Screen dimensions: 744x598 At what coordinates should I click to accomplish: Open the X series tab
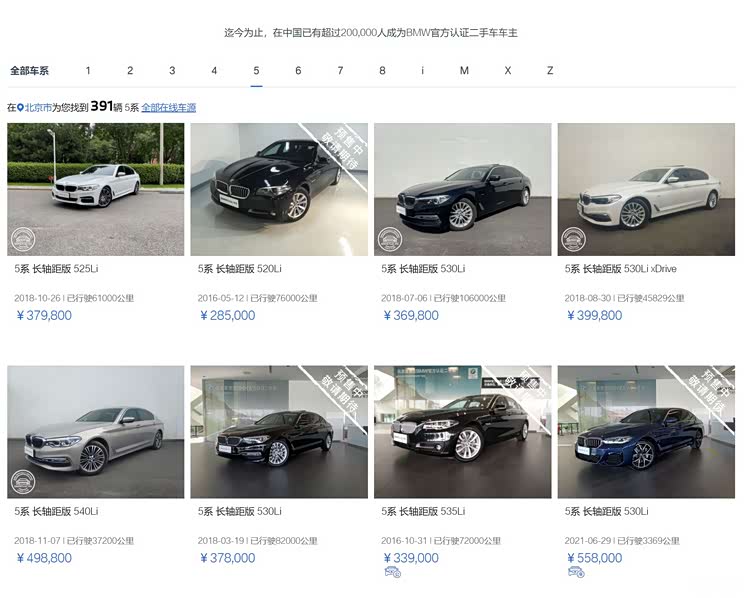508,71
